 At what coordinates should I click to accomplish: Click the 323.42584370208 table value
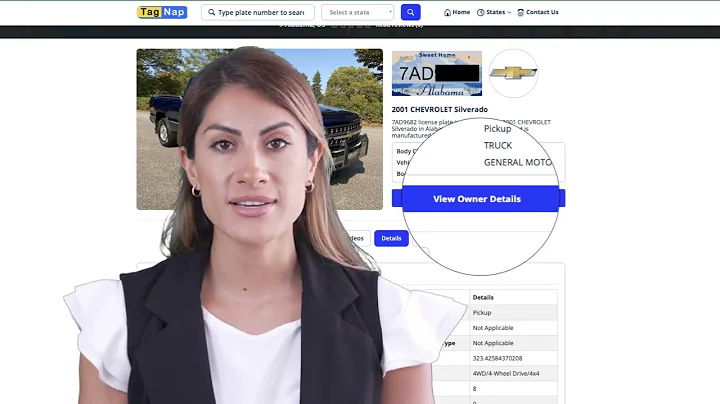click(x=497, y=358)
